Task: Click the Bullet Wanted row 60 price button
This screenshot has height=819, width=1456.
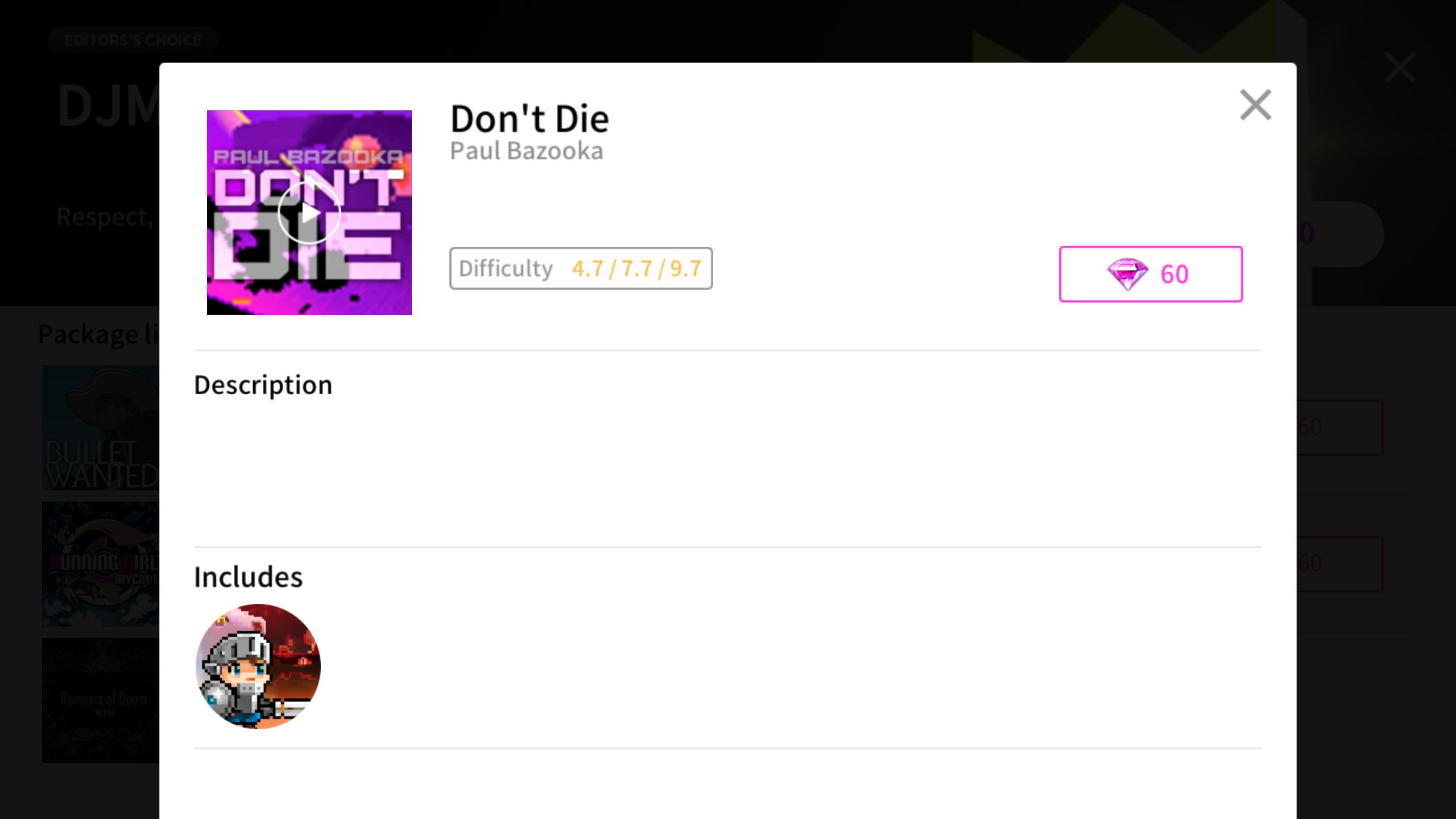Action: pyautogui.click(x=1339, y=428)
